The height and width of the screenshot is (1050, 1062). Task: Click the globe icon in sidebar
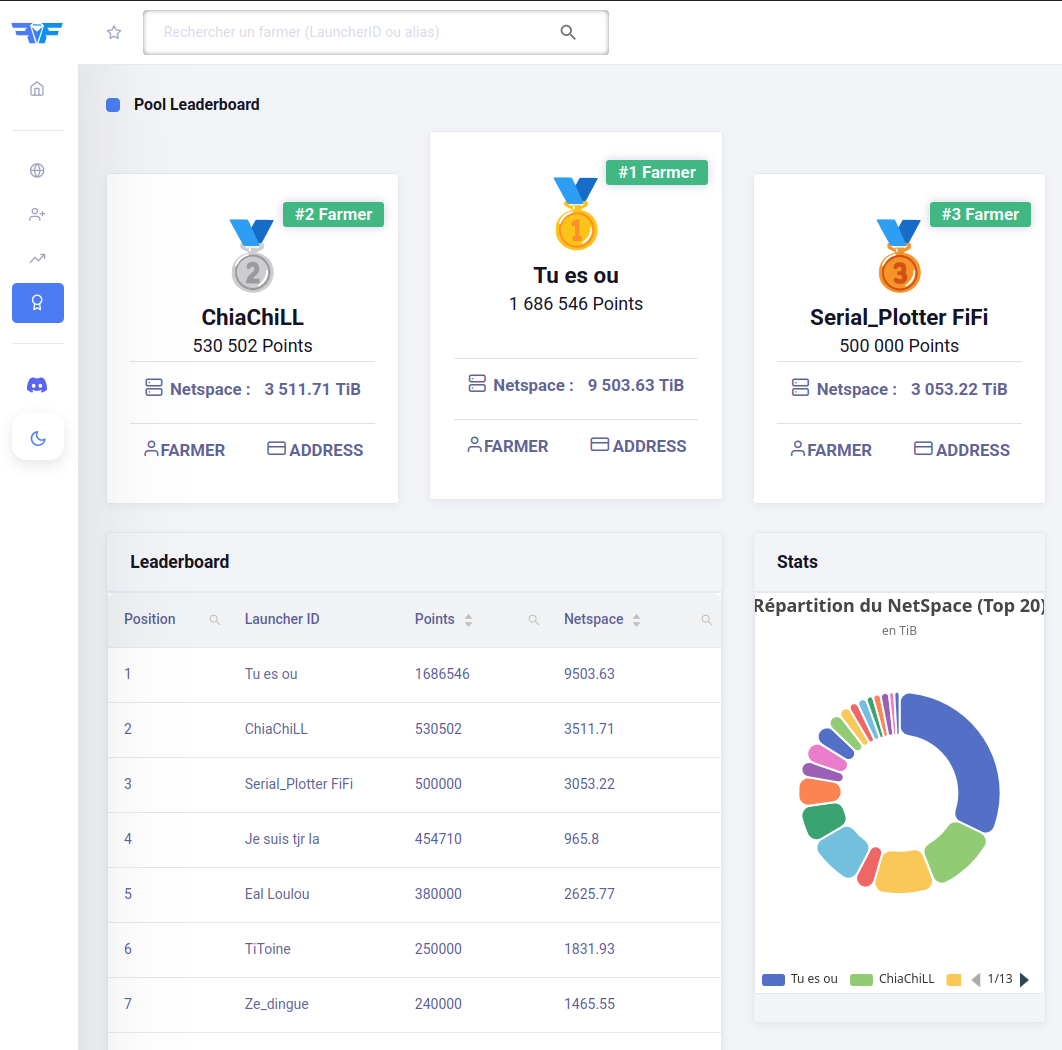point(37,170)
